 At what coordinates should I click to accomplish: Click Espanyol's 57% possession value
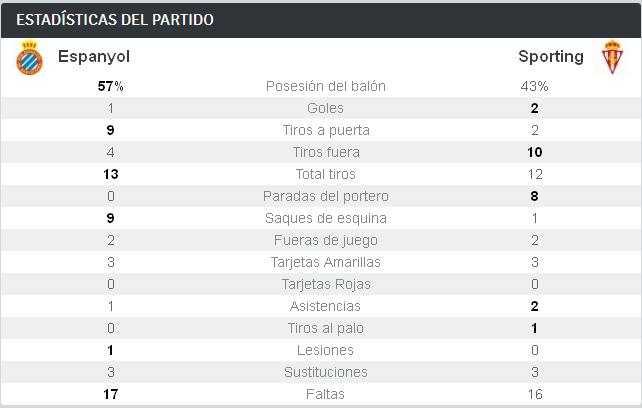110,86
